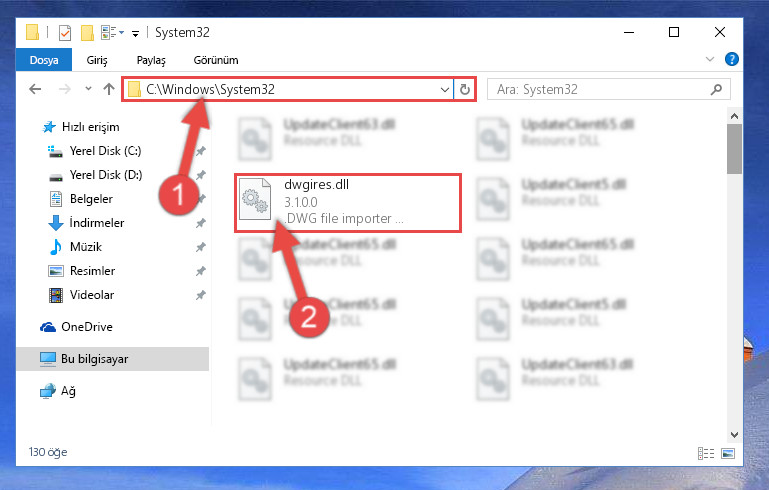This screenshot has width=769, height=490.
Task: Open the blue help question icon
Action: (x=732, y=59)
